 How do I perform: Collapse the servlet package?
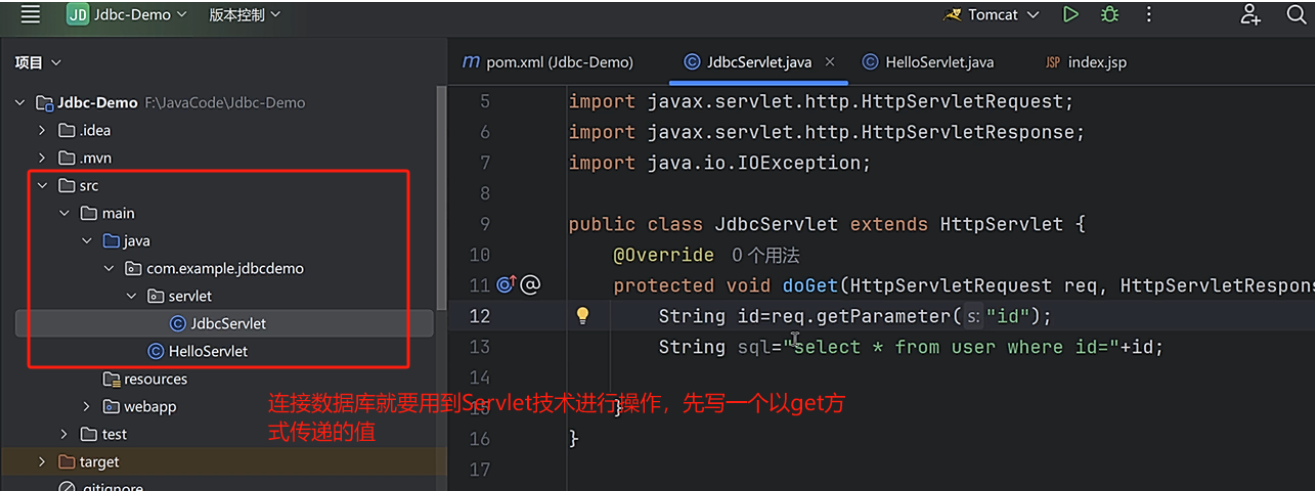click(x=132, y=296)
